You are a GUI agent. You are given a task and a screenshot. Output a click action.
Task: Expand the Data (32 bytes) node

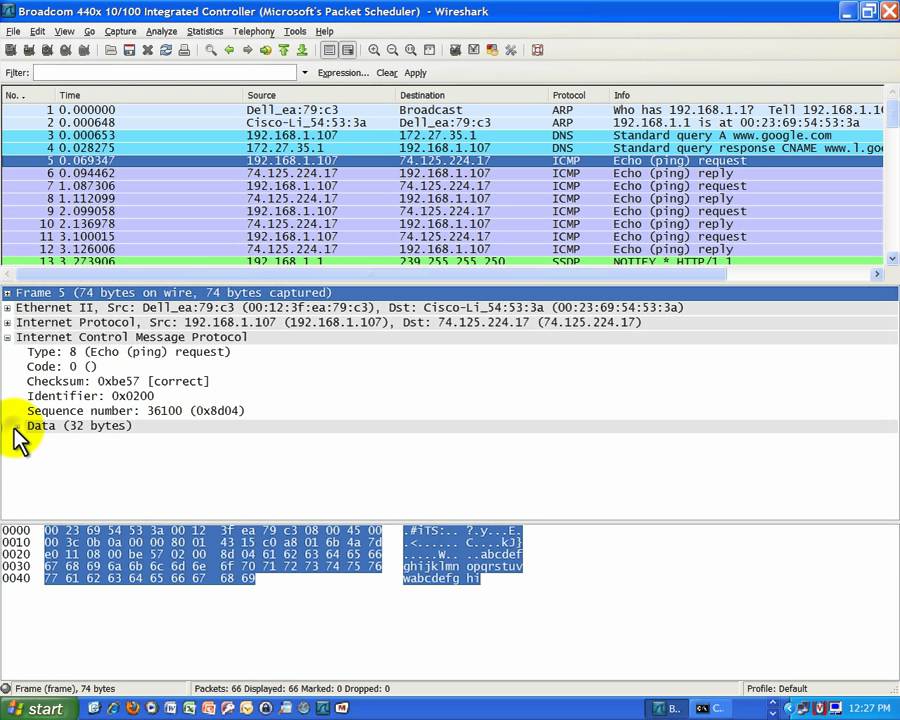coord(18,427)
